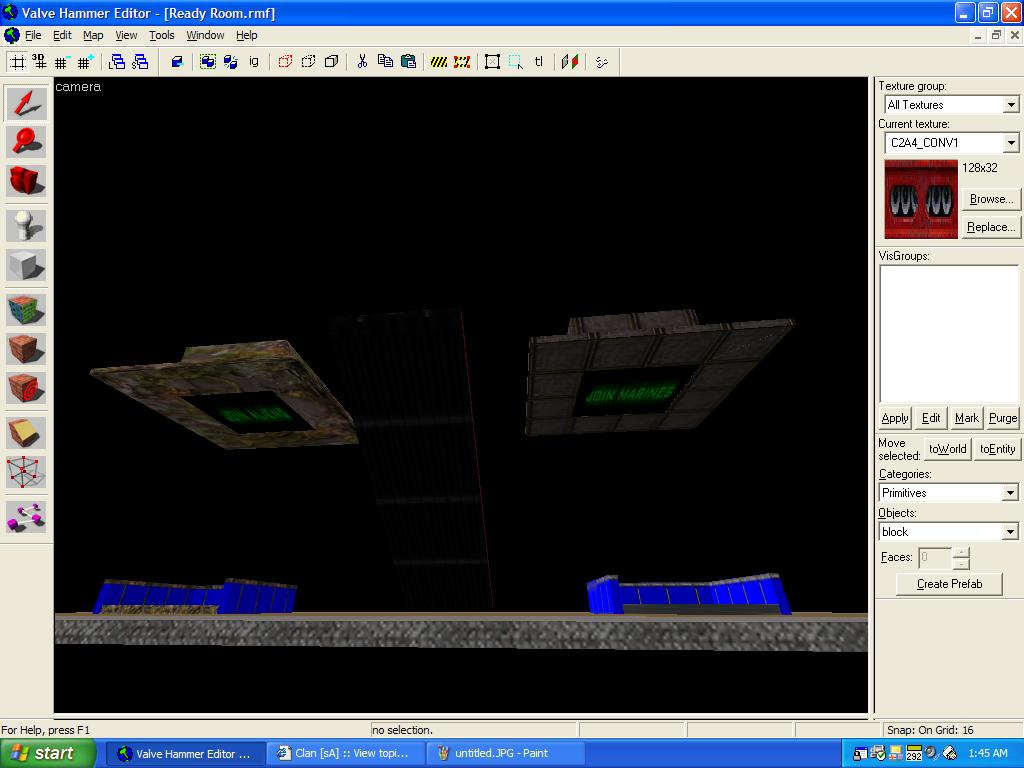Click Hide unselected objects icon
This screenshot has height=768, width=1024.
308,62
